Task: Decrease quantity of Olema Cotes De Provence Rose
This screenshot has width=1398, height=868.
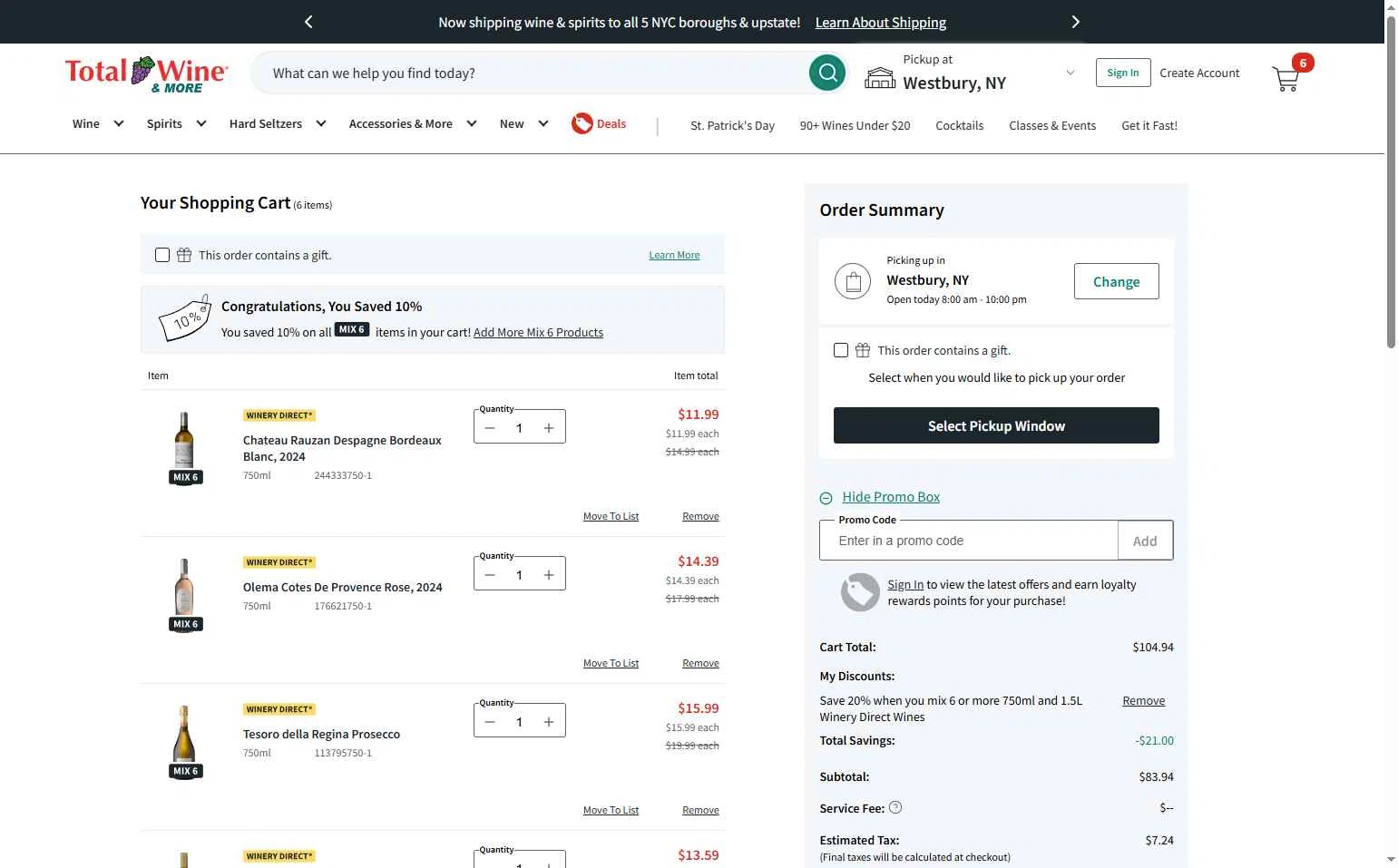Action: (x=490, y=575)
